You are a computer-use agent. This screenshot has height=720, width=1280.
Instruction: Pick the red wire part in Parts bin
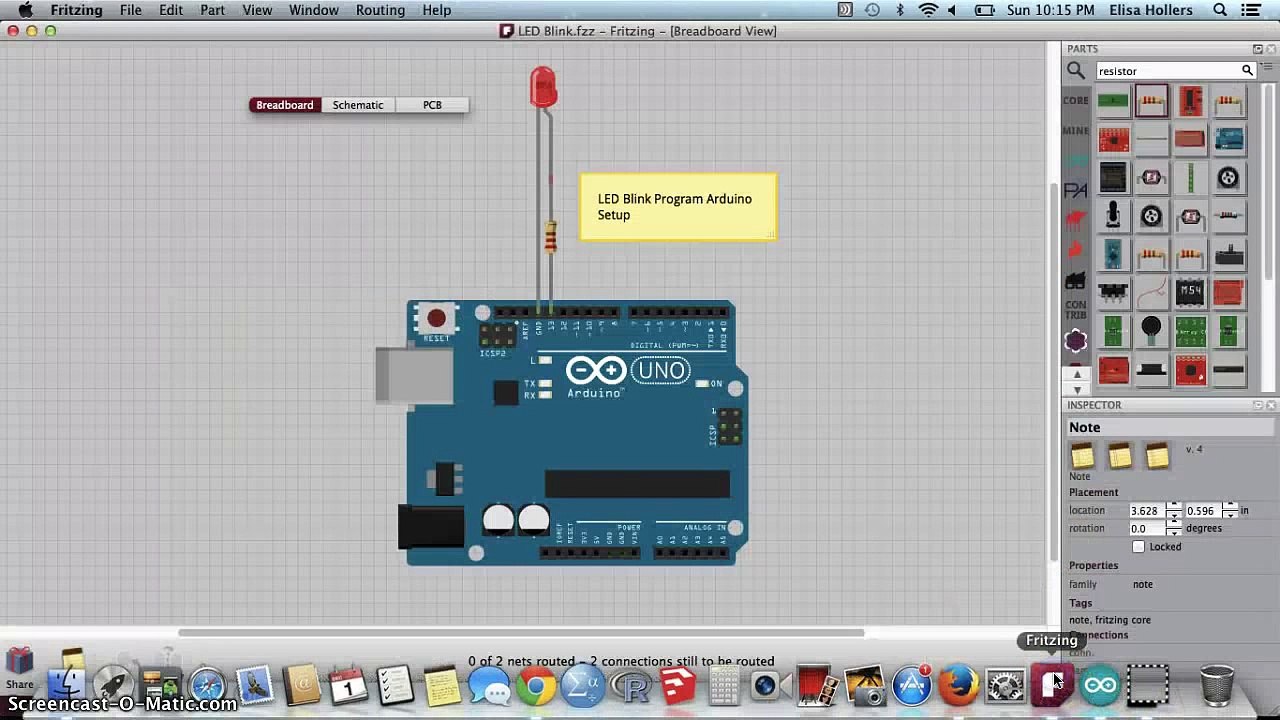point(1151,292)
